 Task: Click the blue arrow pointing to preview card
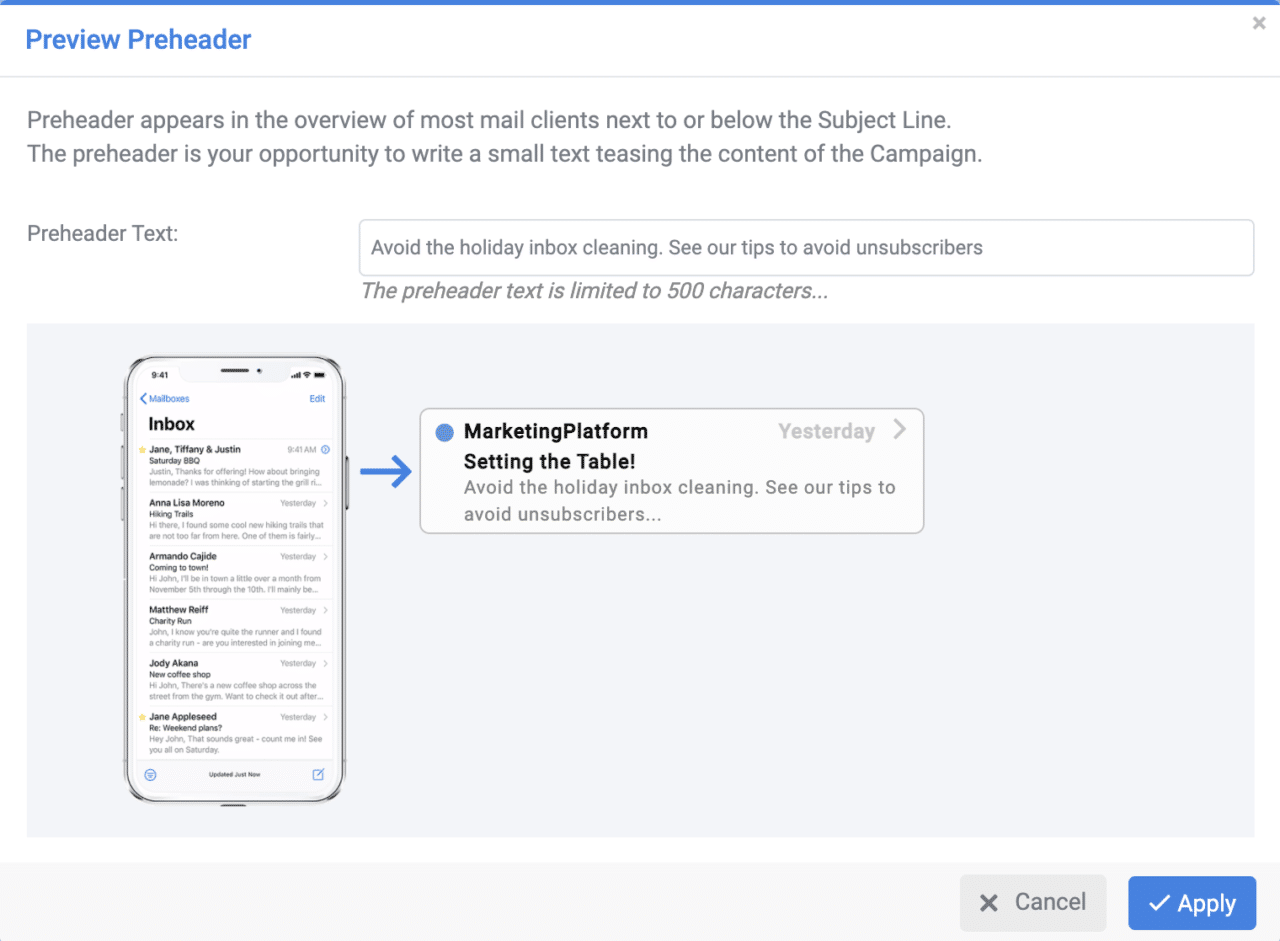(386, 473)
